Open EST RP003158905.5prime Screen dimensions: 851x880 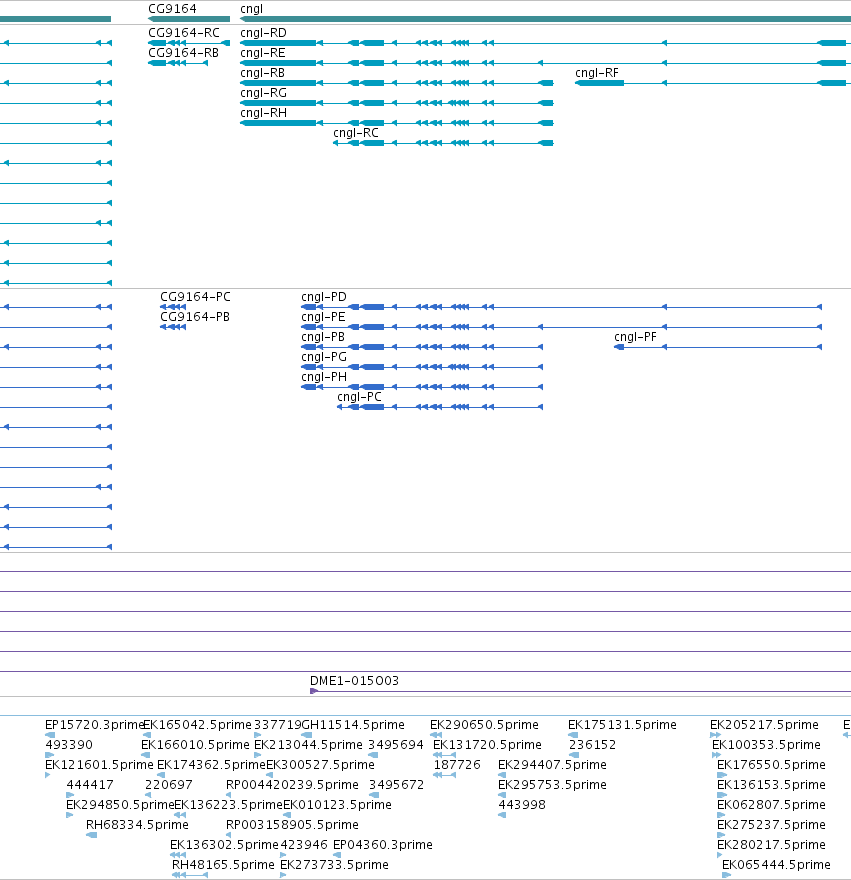pos(292,825)
